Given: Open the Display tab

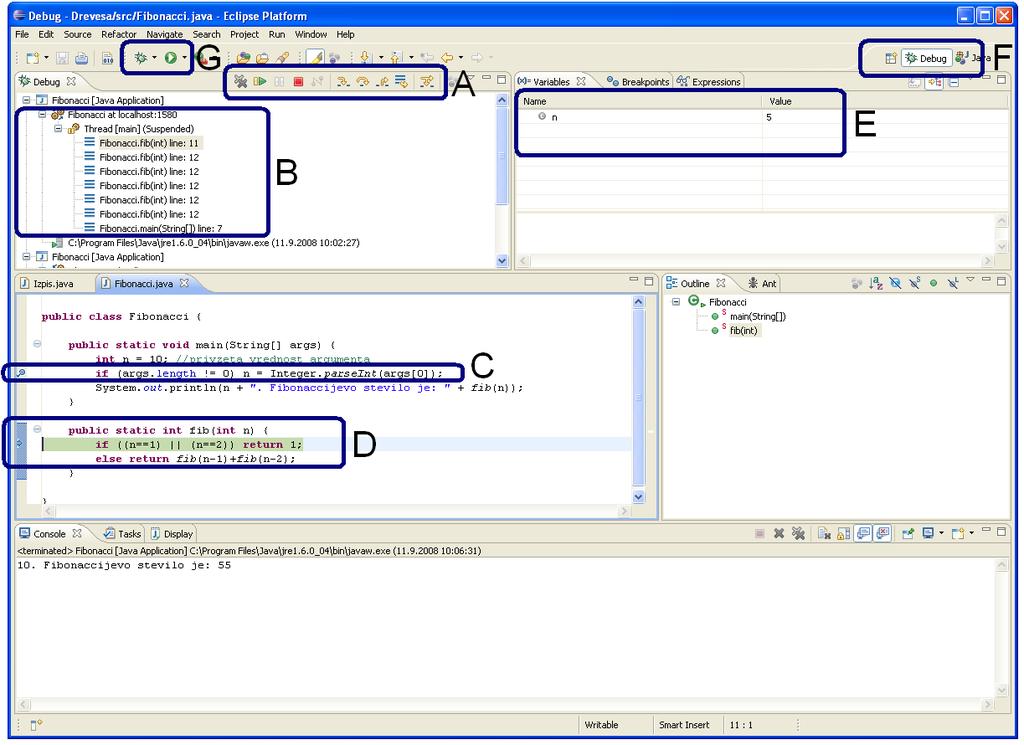Looking at the screenshot, I should pyautogui.click(x=172, y=533).
